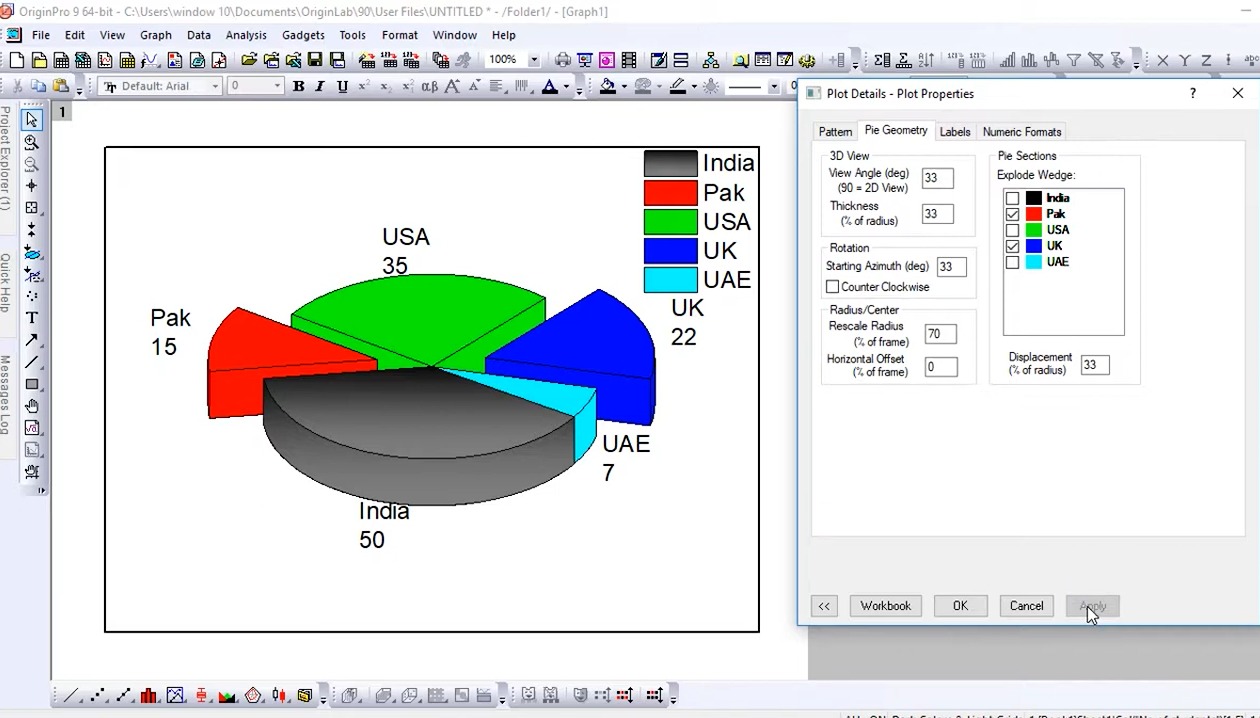Expand the left panel with << button
This screenshot has height=718, width=1260.
point(824,606)
